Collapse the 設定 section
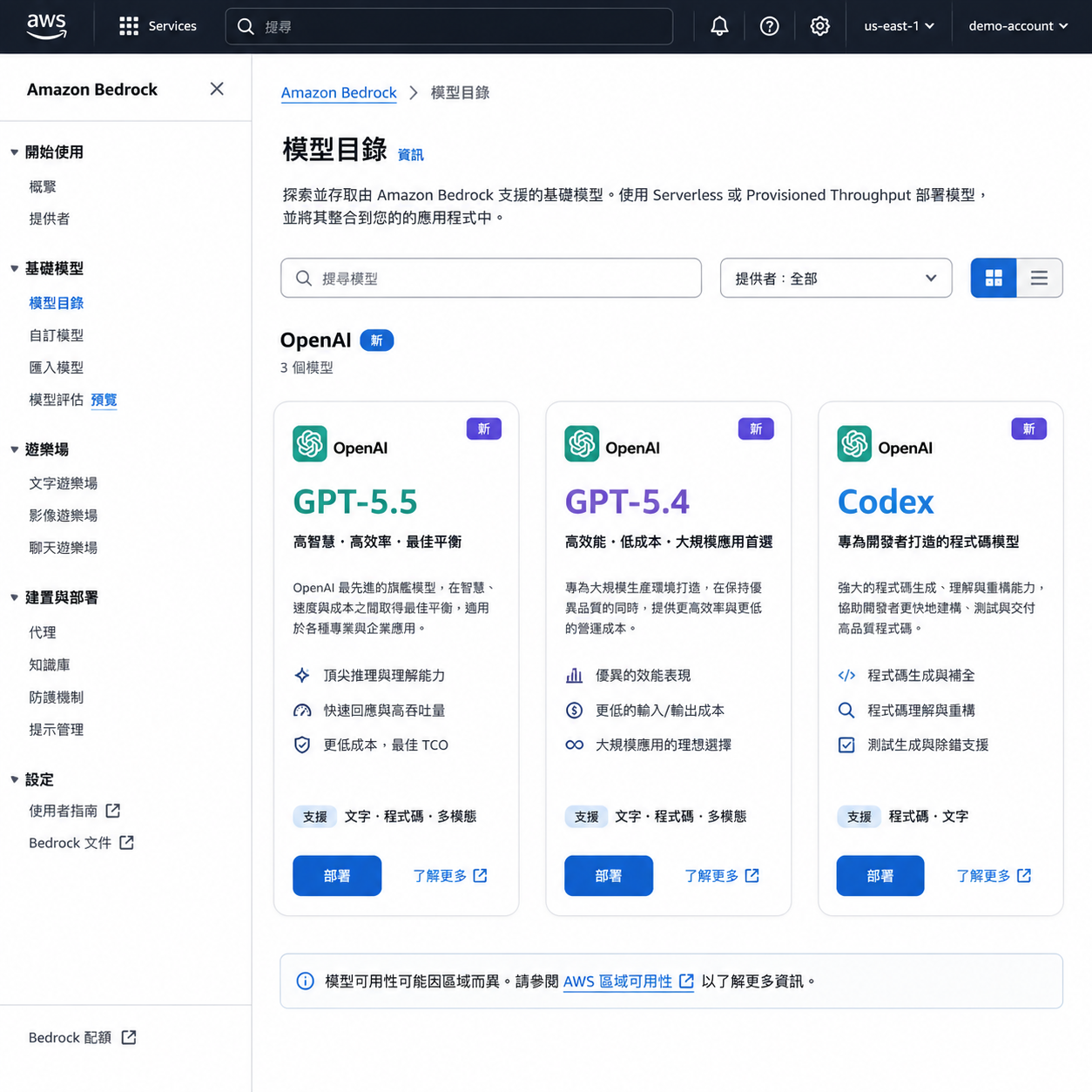This screenshot has width=1092, height=1092. point(14,779)
